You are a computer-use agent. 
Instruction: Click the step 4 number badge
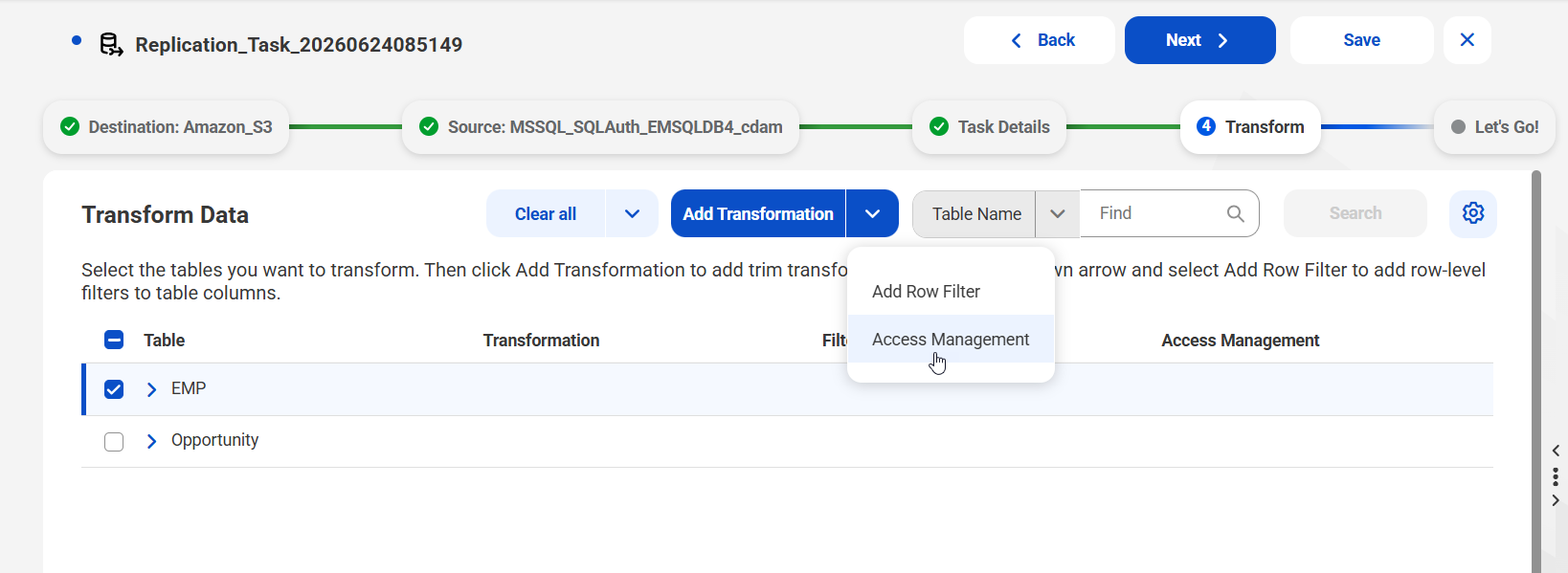(x=1206, y=126)
